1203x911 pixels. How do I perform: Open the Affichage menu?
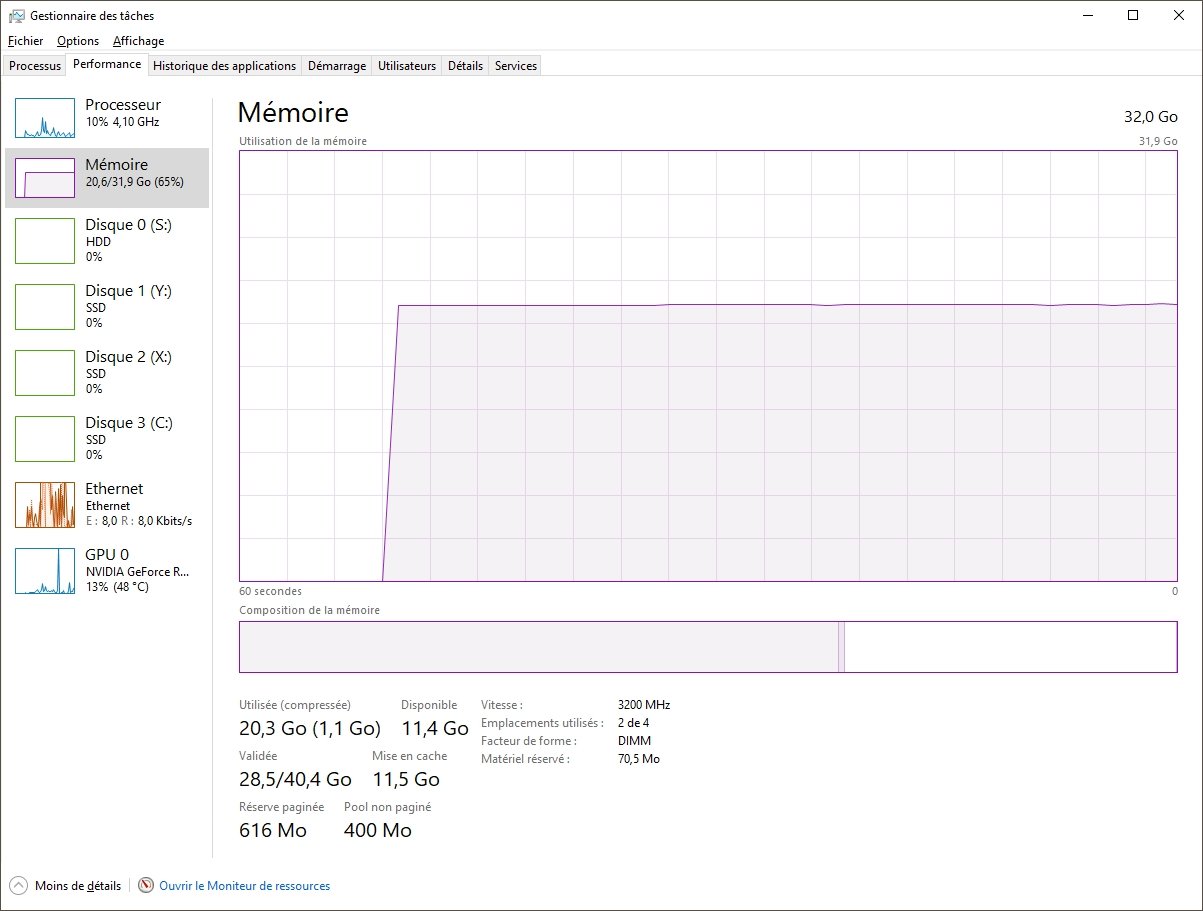(138, 41)
